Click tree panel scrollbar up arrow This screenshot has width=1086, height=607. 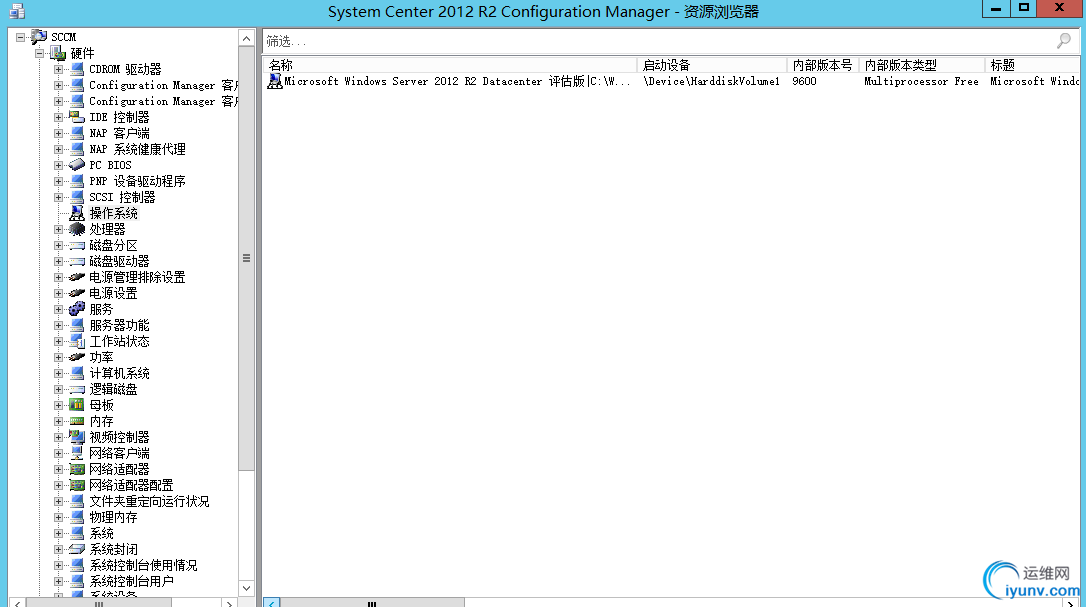click(x=247, y=38)
